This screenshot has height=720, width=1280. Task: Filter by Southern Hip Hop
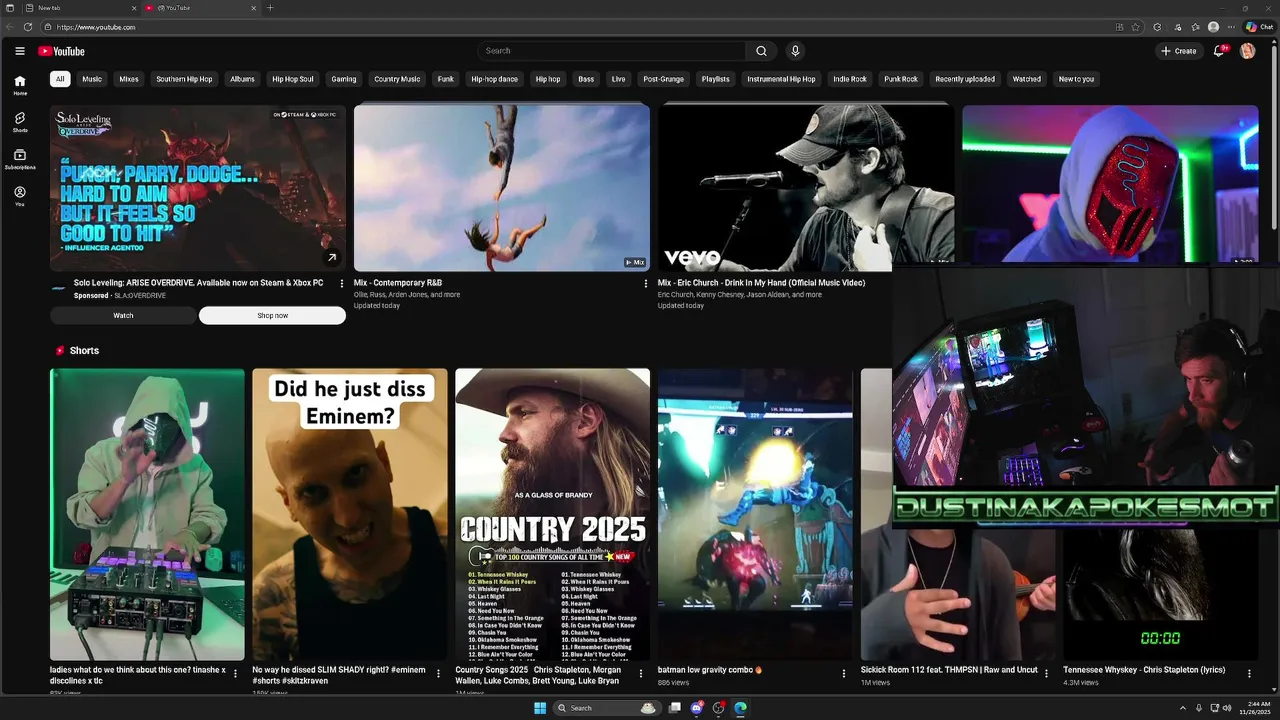pos(184,79)
